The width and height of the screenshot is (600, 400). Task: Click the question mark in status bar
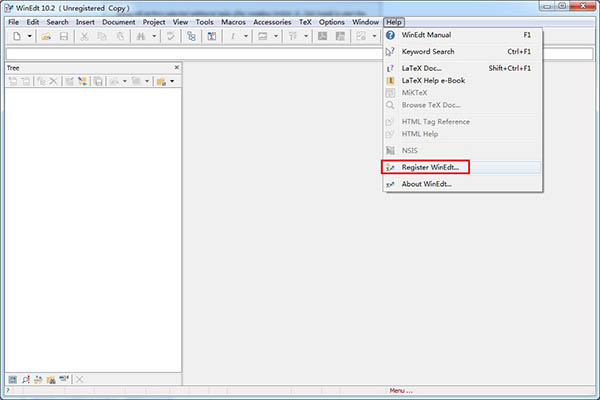8,390
